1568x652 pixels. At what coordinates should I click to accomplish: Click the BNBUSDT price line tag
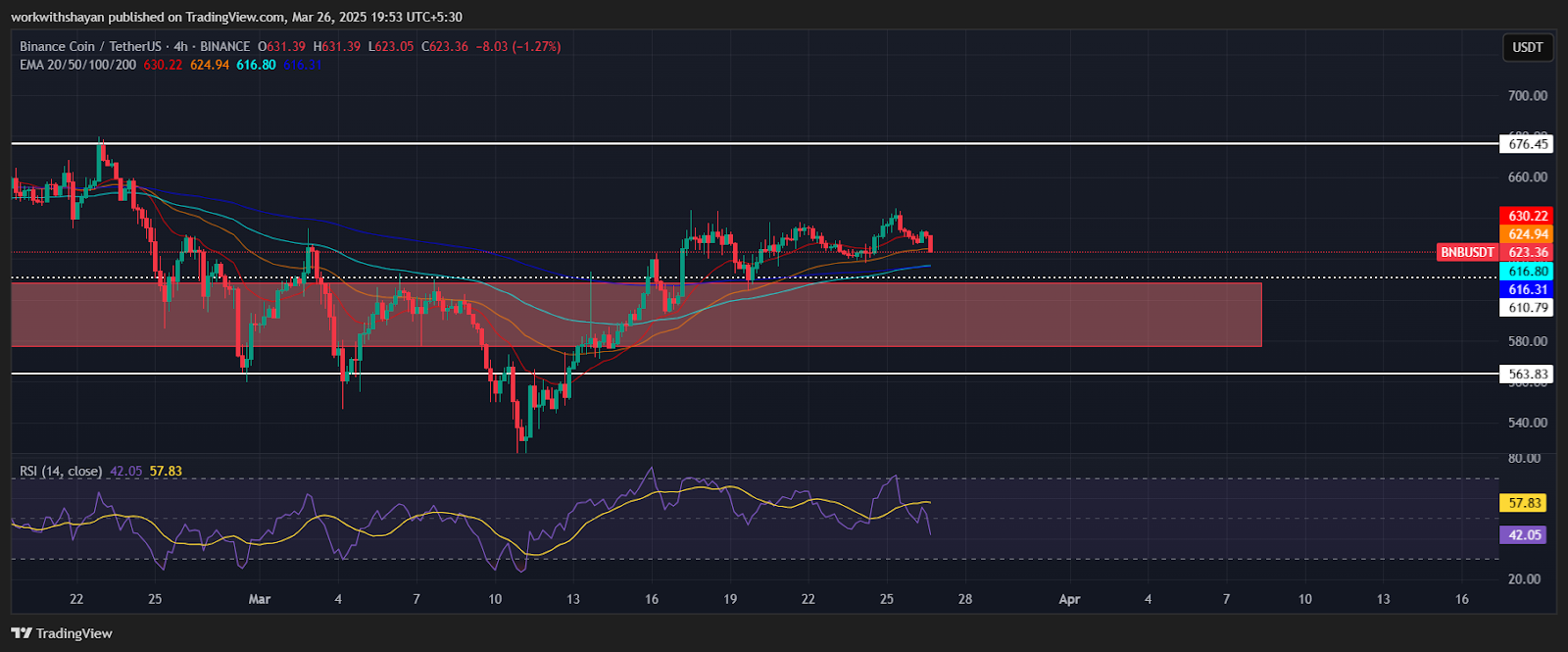point(1467,253)
